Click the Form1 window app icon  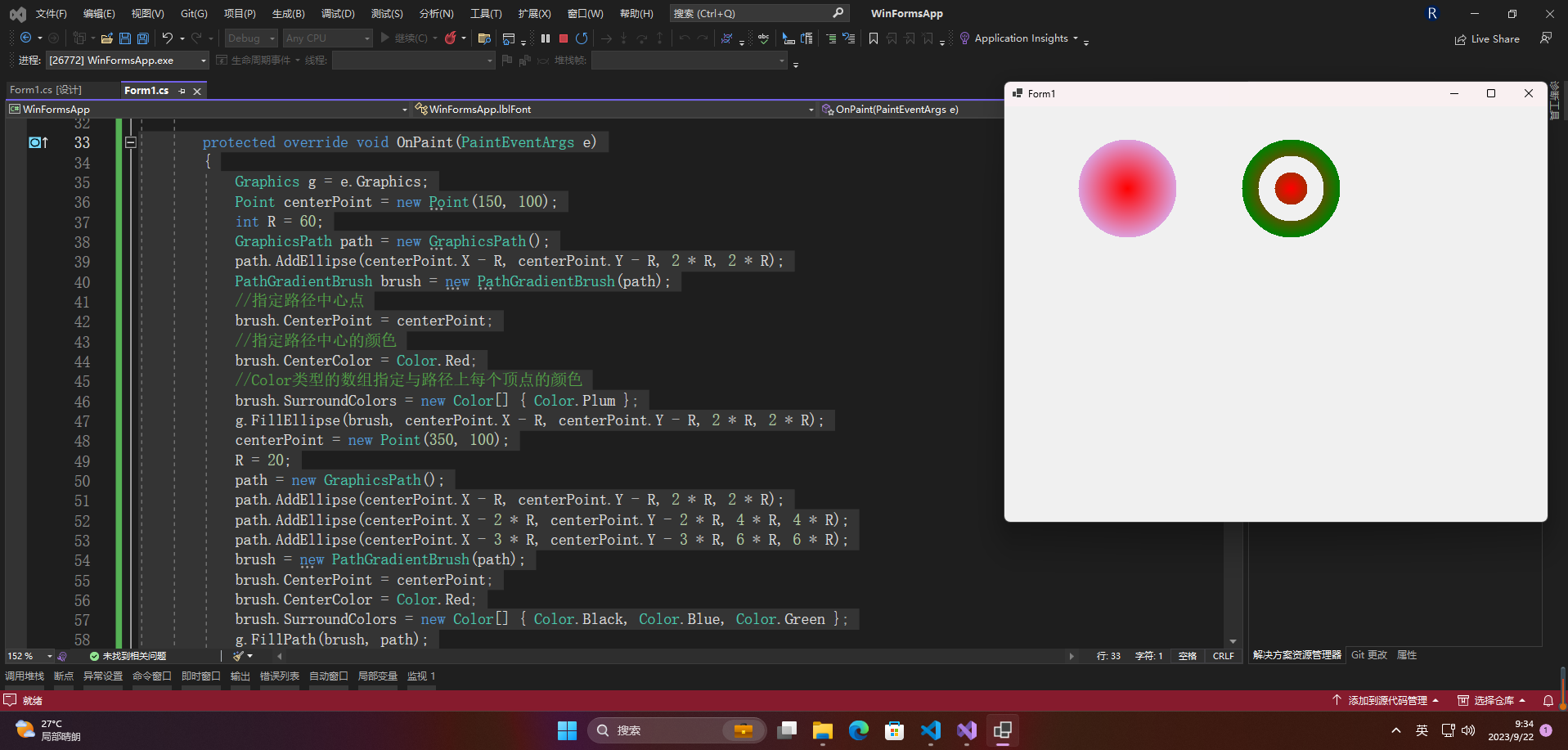tap(1018, 93)
